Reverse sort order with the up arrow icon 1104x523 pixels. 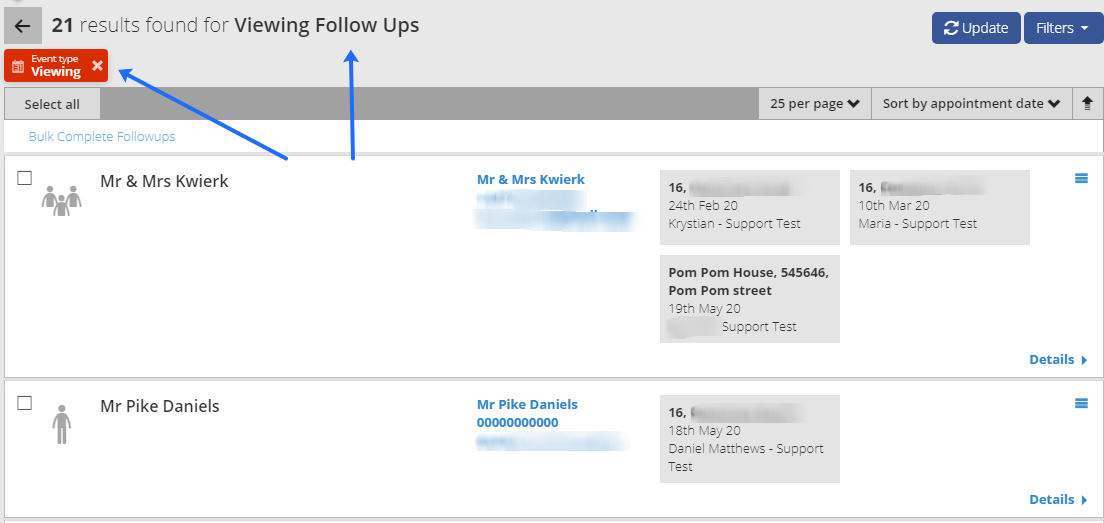point(1087,103)
